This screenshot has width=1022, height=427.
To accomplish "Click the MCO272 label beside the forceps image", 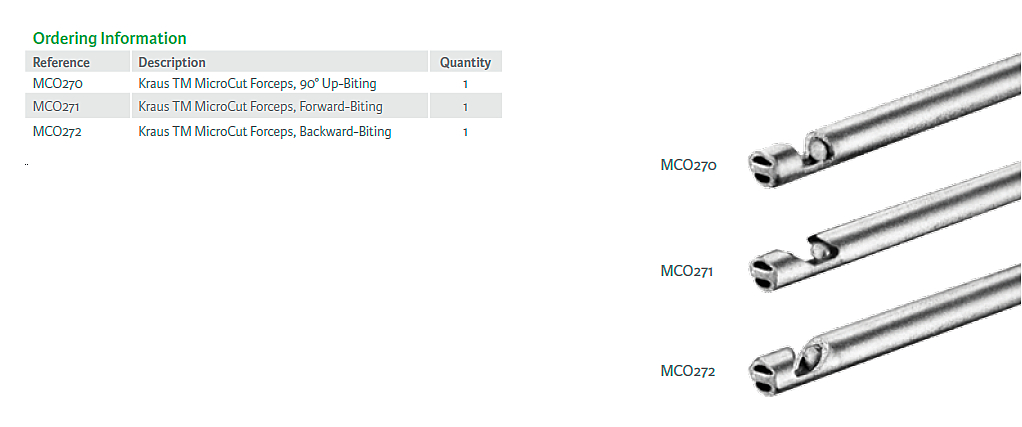I will click(x=688, y=371).
